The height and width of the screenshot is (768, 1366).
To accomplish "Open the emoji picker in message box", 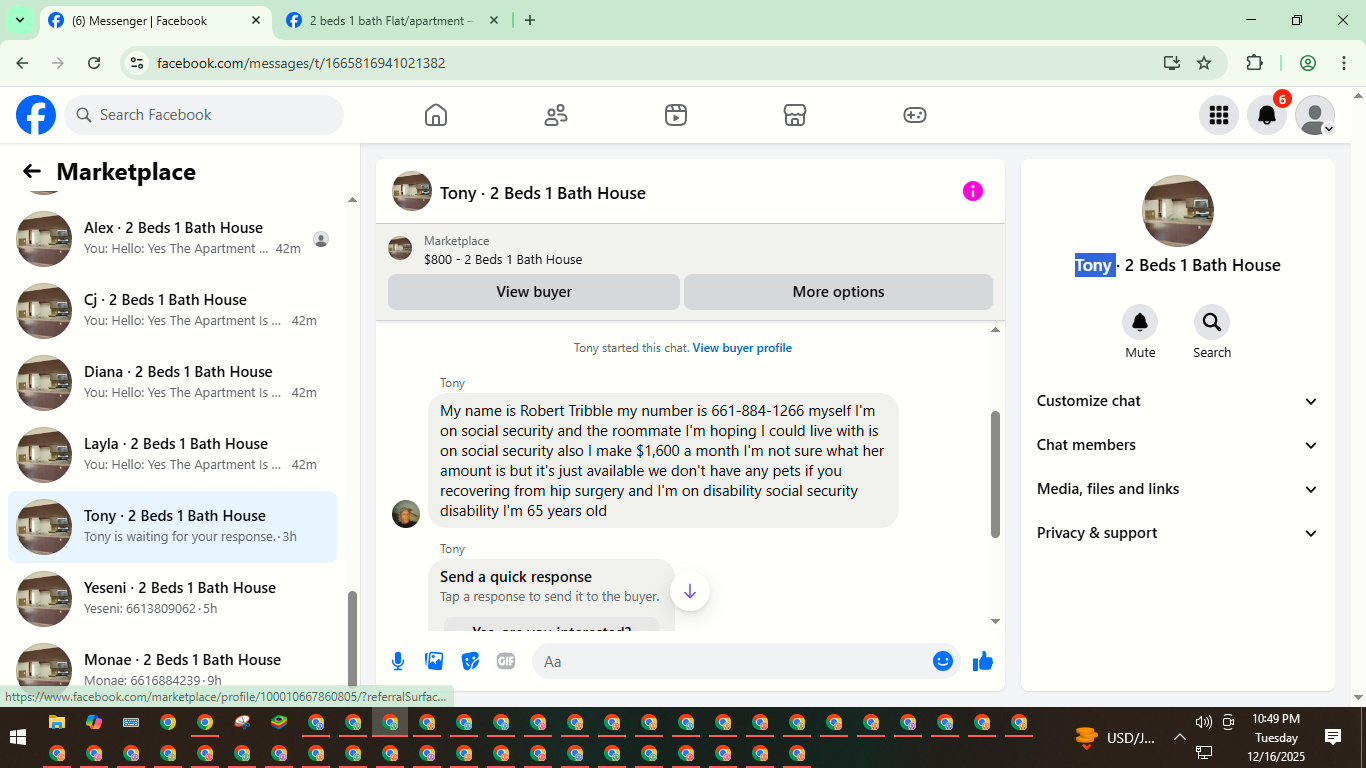I will (943, 661).
